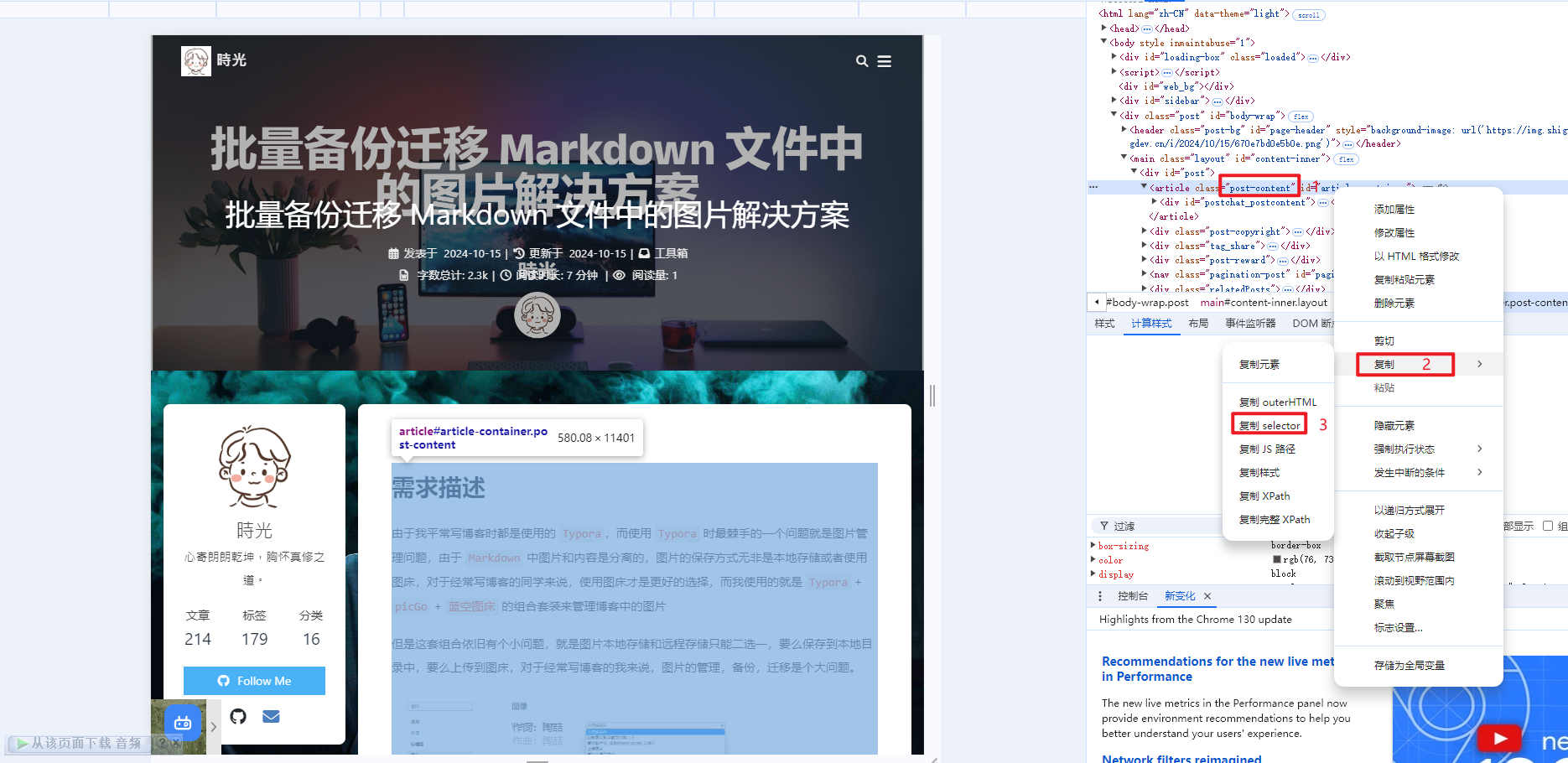Open the drawer three-dot menu beside 控制台
This screenshot has width=1568, height=763.
[x=1100, y=596]
